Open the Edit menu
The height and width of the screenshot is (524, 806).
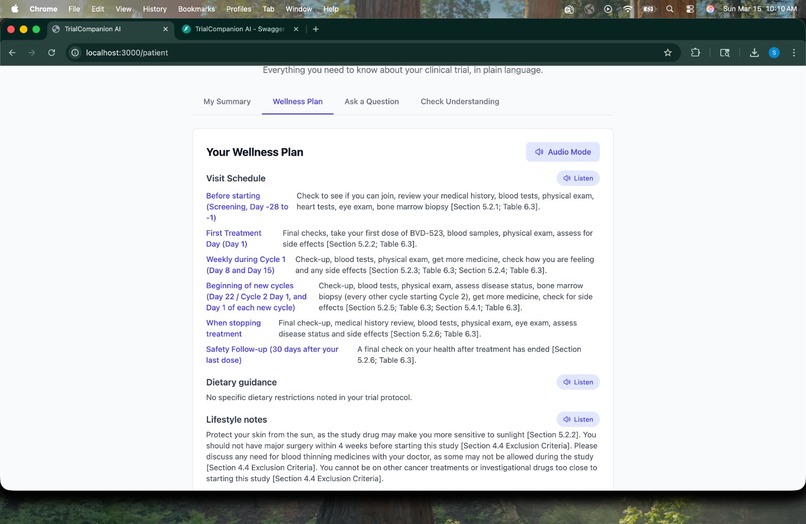coord(98,9)
